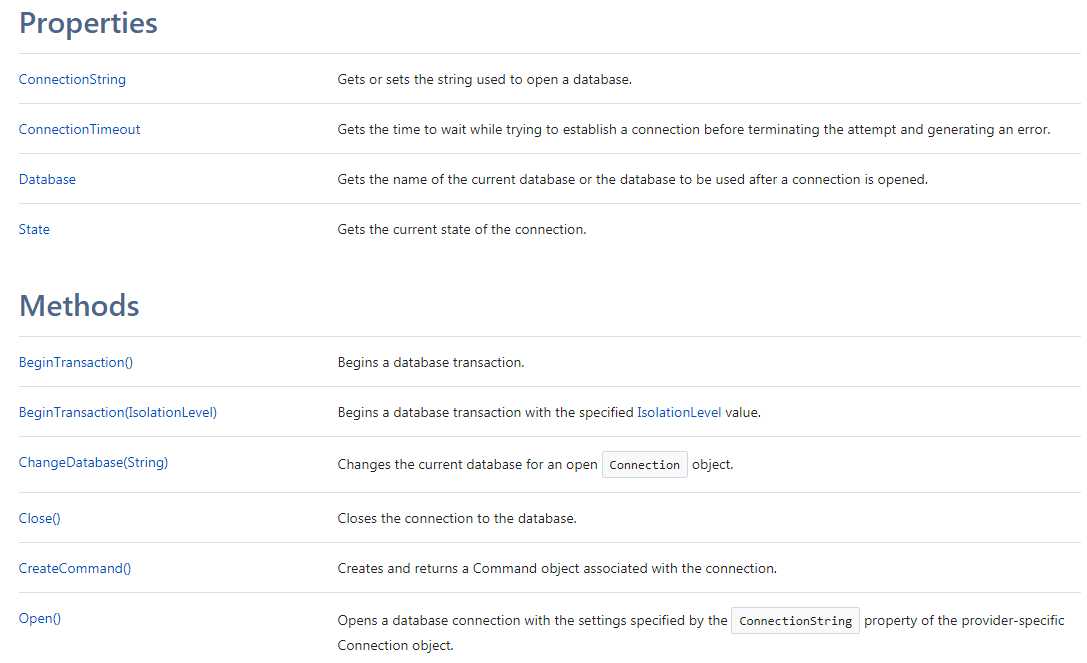Image resolution: width=1087 pixels, height=663 pixels.
Task: Open the Close() method link
Action: coord(40,519)
